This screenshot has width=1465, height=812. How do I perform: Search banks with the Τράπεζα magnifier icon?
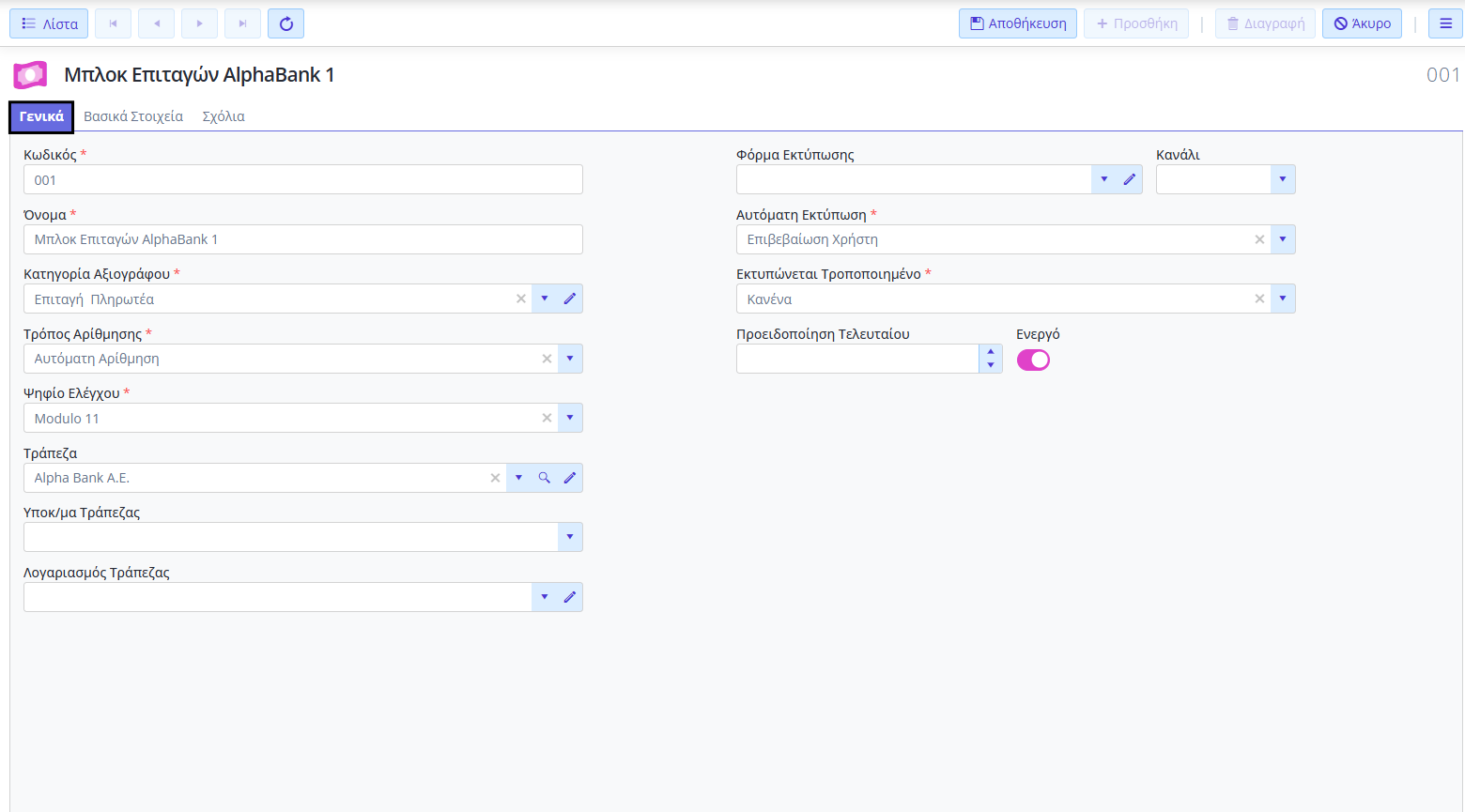(x=544, y=478)
